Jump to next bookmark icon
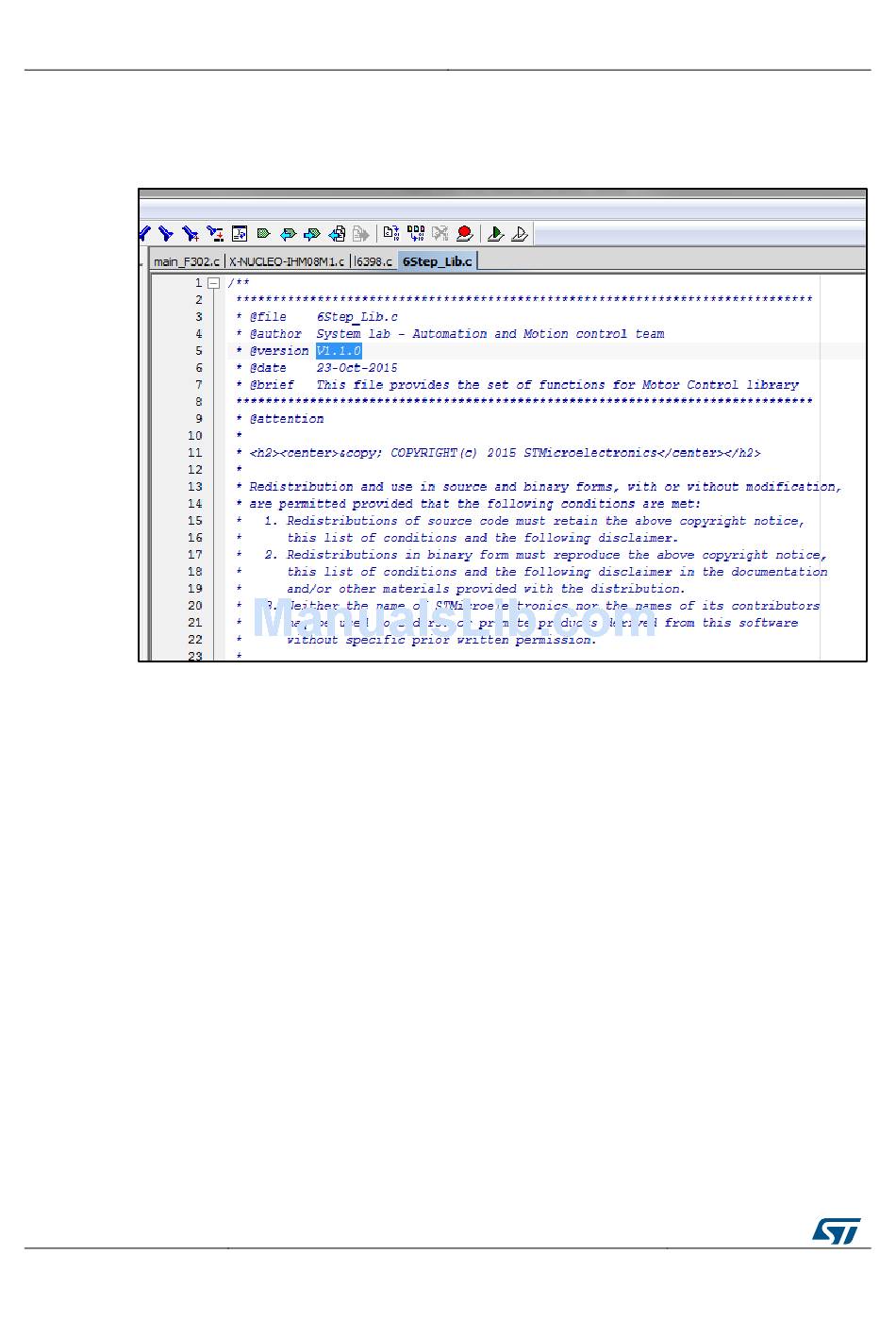Viewport: 896px width, 1339px height. (x=312, y=233)
